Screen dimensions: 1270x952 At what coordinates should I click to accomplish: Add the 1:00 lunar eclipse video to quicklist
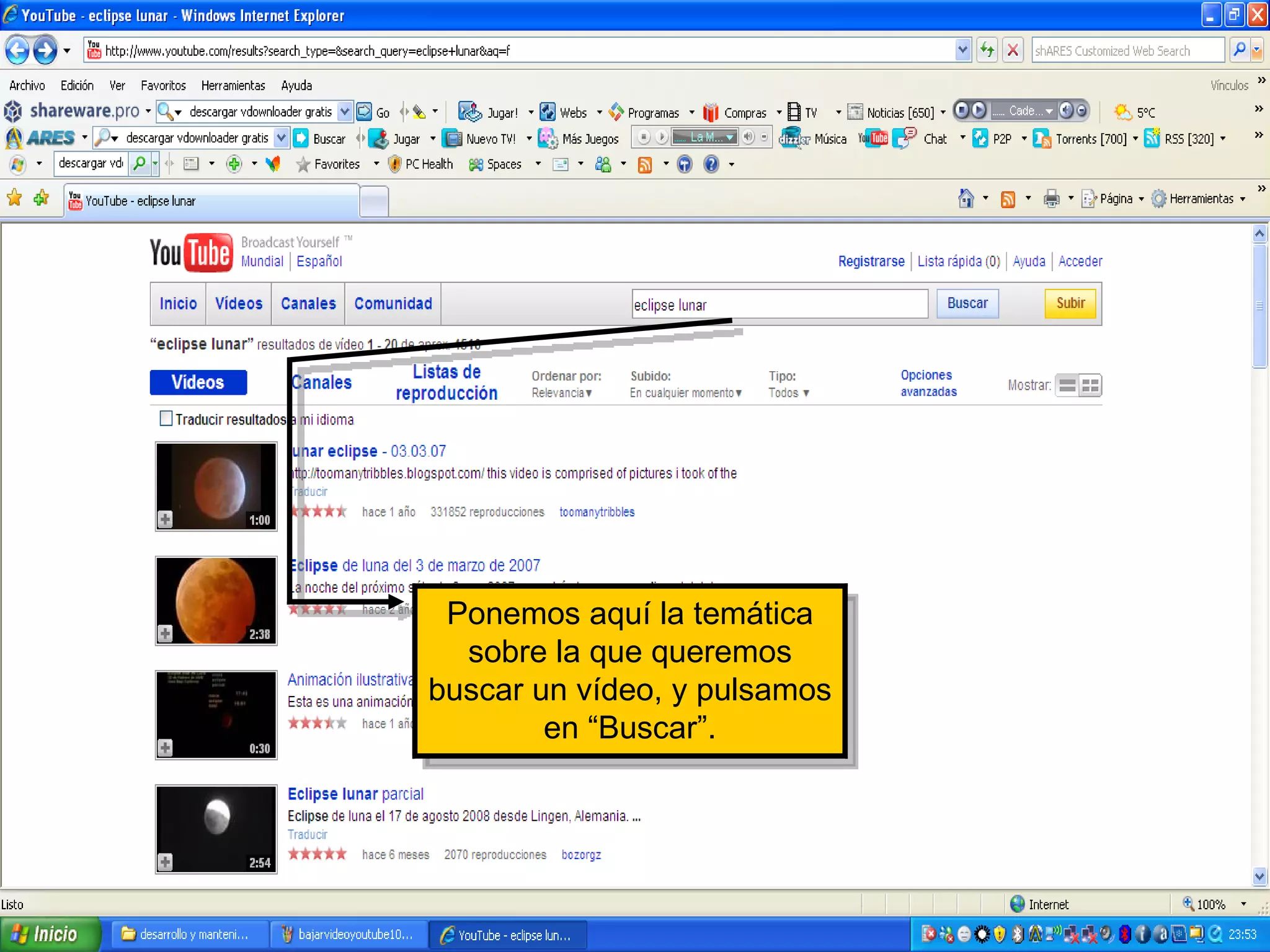click(x=165, y=519)
